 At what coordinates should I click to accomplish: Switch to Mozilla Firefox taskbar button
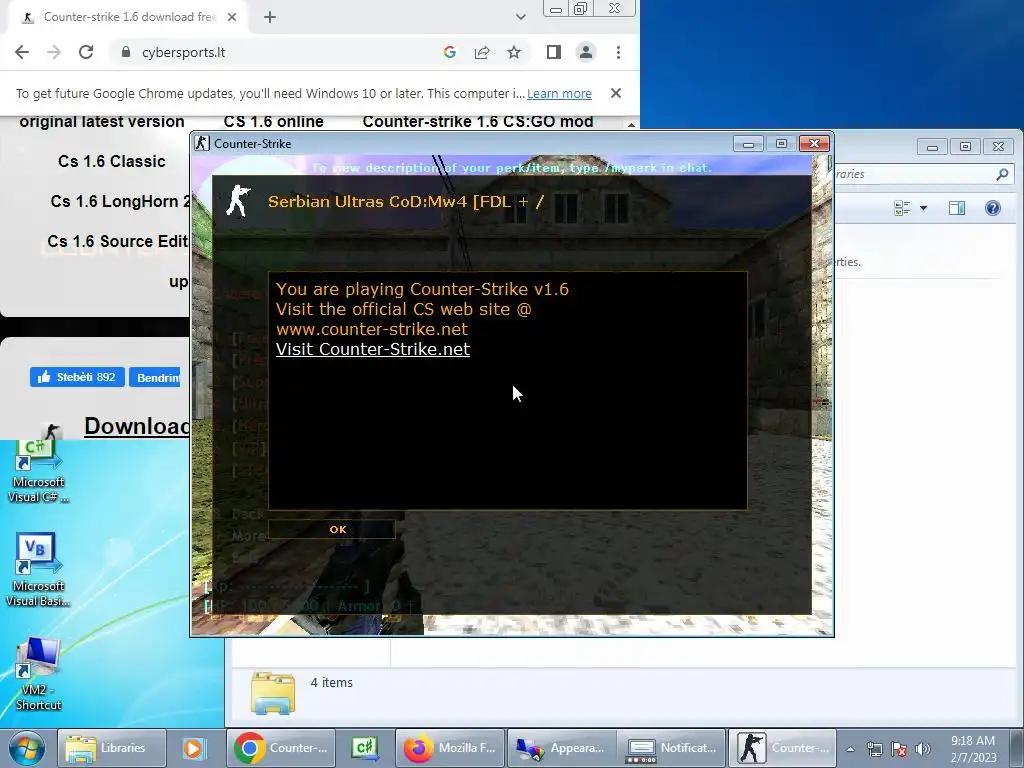(x=449, y=748)
